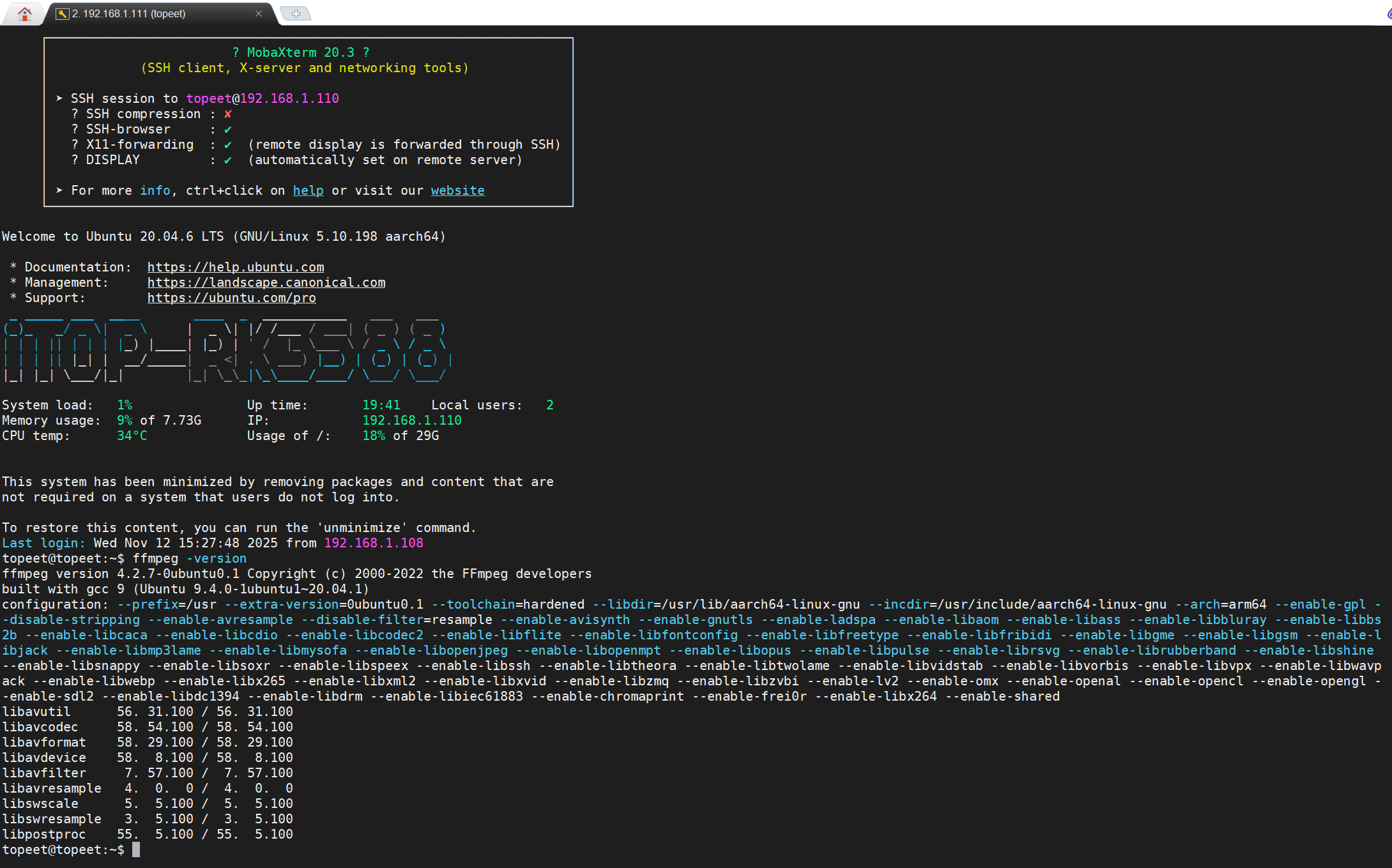Open the help link in MobaXterm banner
This screenshot has height=868, width=1392.
(308, 190)
